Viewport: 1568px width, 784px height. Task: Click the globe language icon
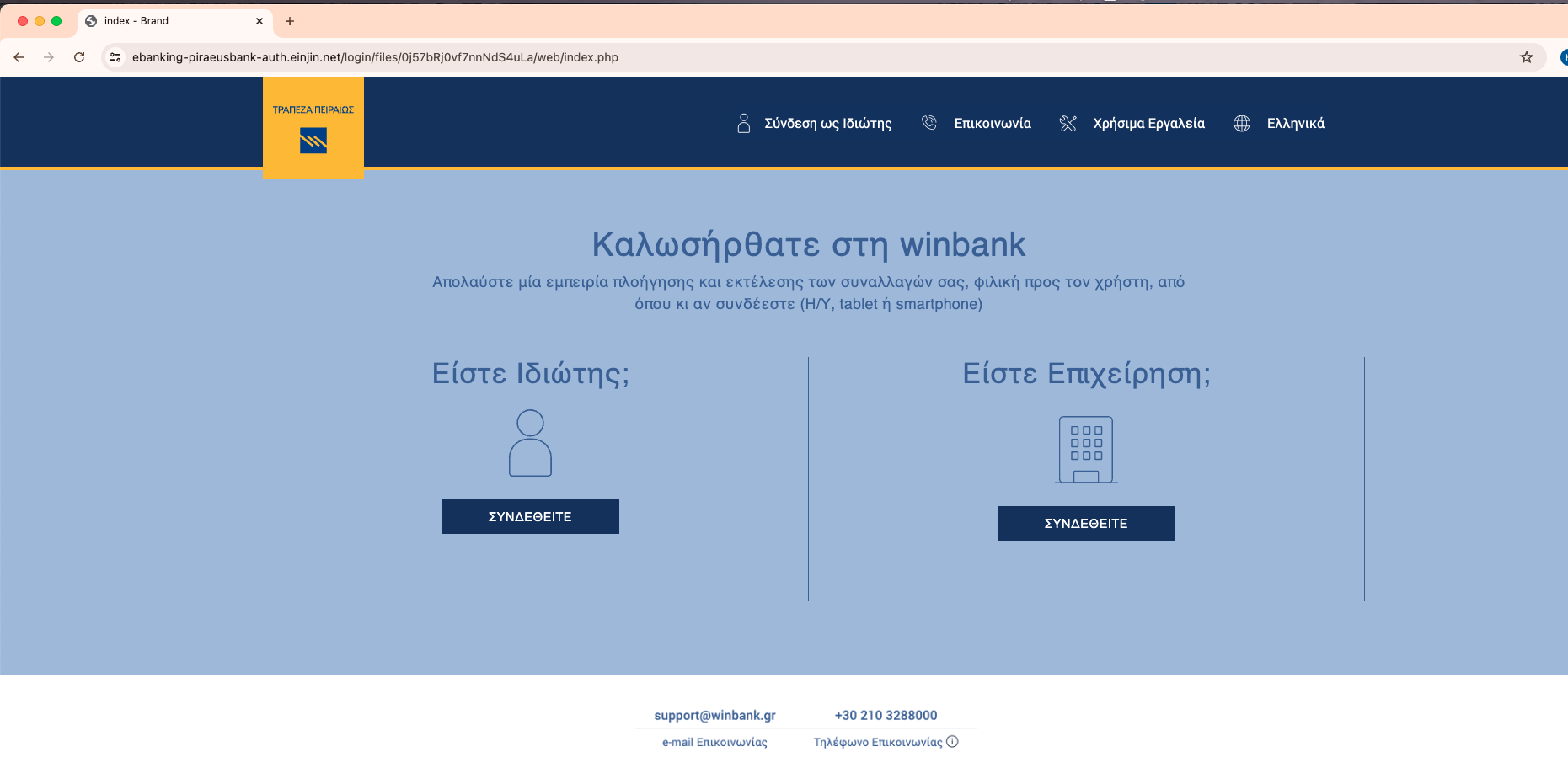coord(1242,123)
